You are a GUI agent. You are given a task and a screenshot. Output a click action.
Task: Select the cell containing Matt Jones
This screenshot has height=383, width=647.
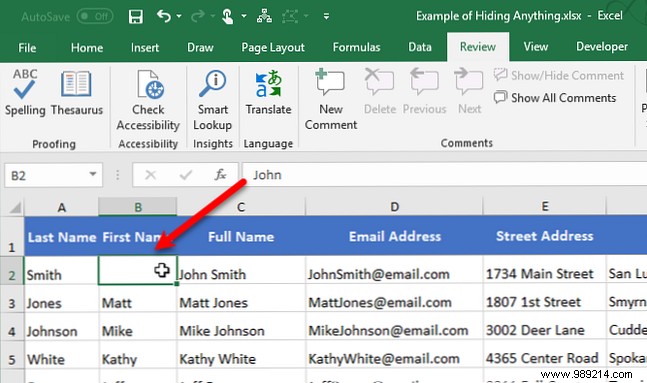[x=241, y=298]
